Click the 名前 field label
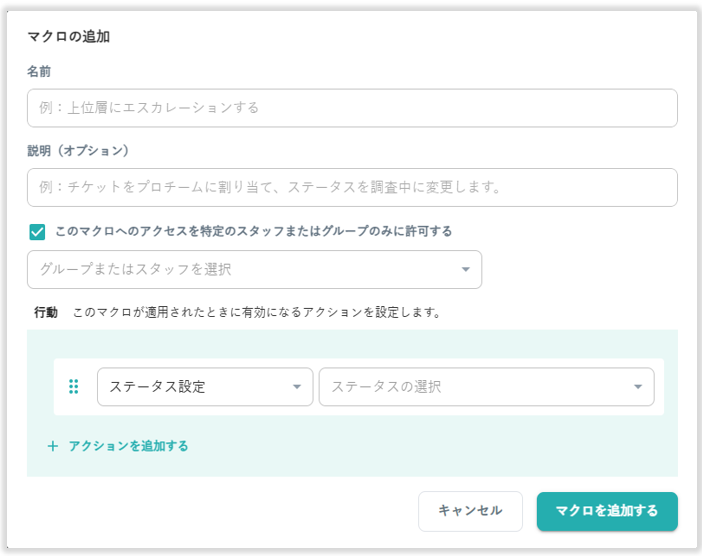The image size is (702, 556). point(39,72)
